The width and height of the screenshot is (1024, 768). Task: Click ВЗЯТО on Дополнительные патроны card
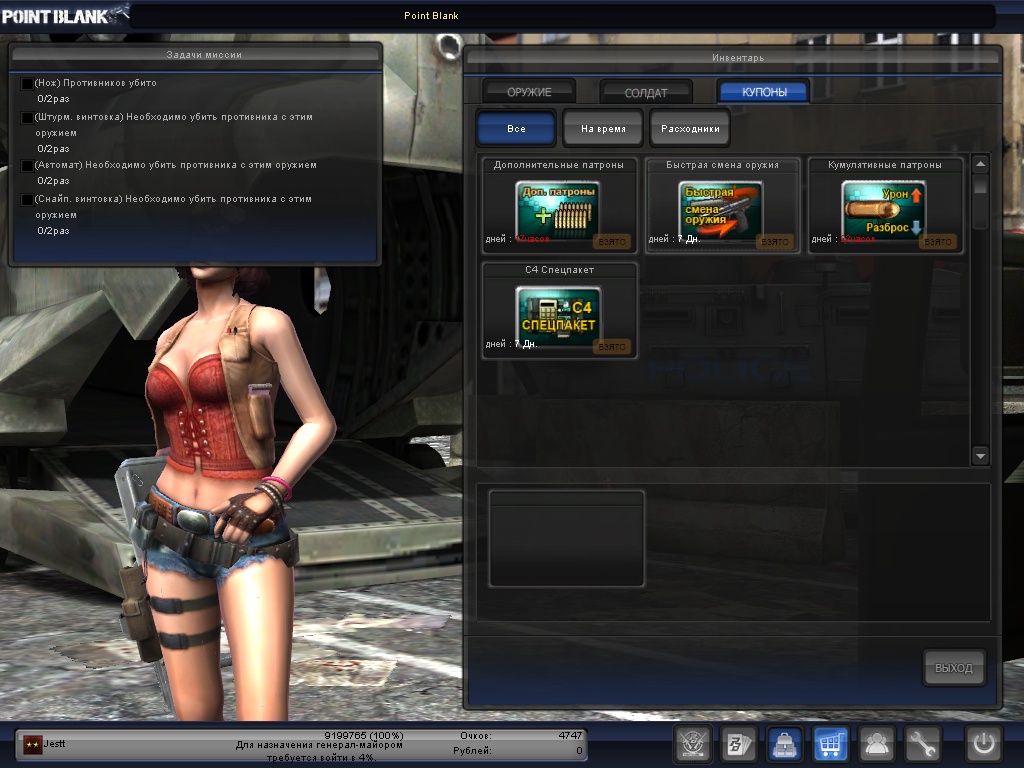[x=612, y=242]
